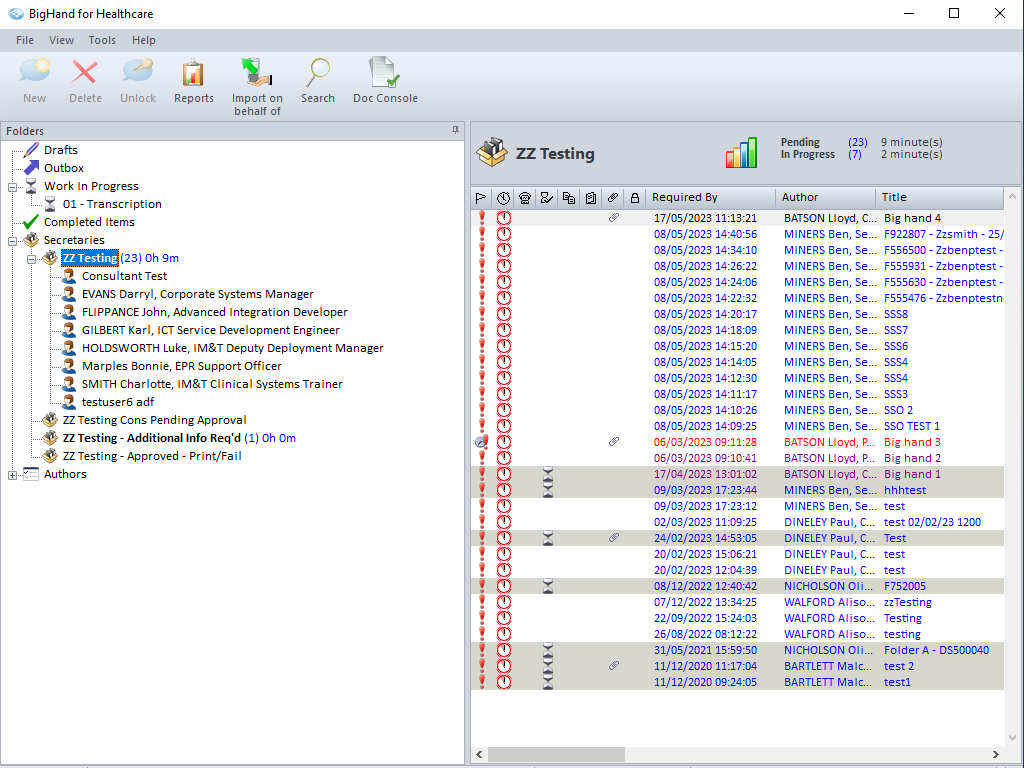
Task: Select Marples Bonnie, EPR Support Officer
Action: coord(182,366)
